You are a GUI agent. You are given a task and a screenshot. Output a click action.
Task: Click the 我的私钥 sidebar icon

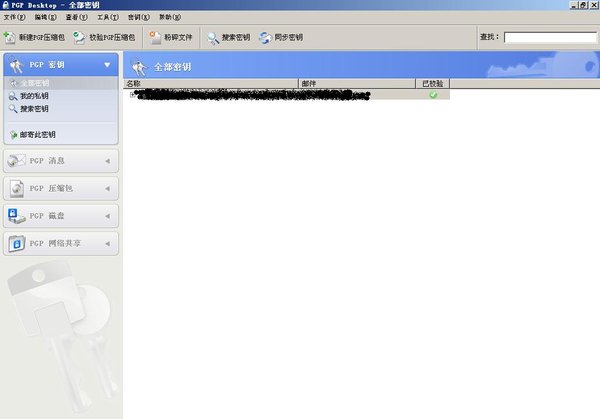(x=13, y=96)
